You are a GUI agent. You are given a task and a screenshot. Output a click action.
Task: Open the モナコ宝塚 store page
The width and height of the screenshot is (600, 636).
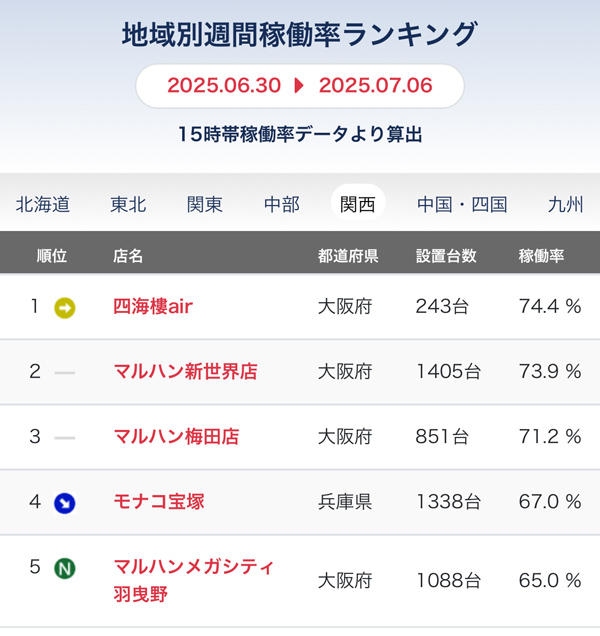pyautogui.click(x=159, y=502)
